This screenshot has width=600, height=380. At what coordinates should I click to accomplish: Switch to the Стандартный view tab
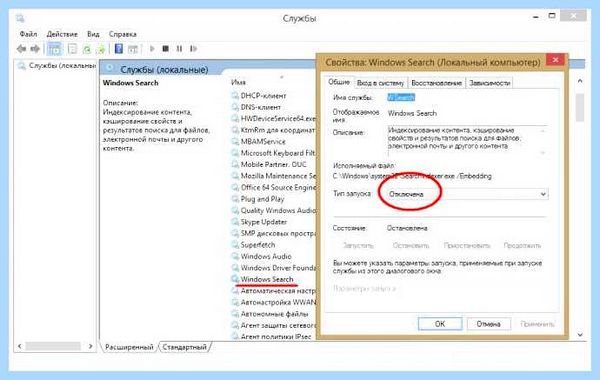tap(184, 347)
